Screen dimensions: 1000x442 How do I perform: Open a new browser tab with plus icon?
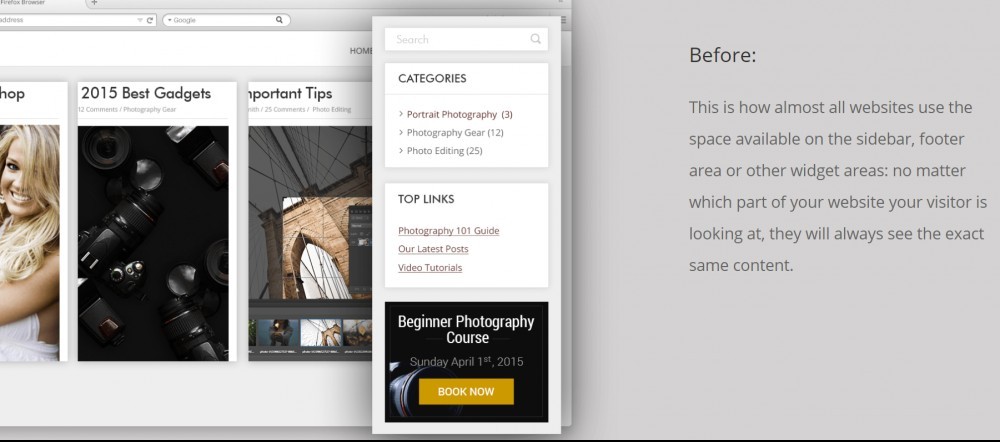pos(94,3)
